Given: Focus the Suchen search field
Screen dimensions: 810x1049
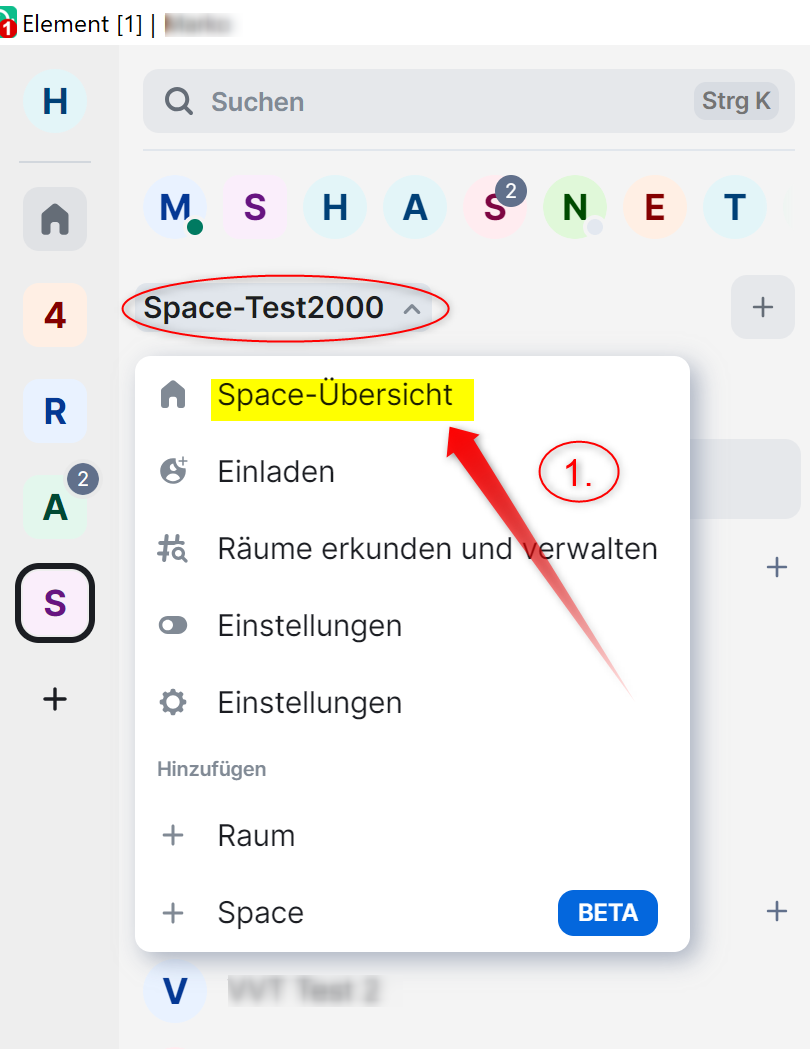Looking at the screenshot, I should [x=468, y=101].
